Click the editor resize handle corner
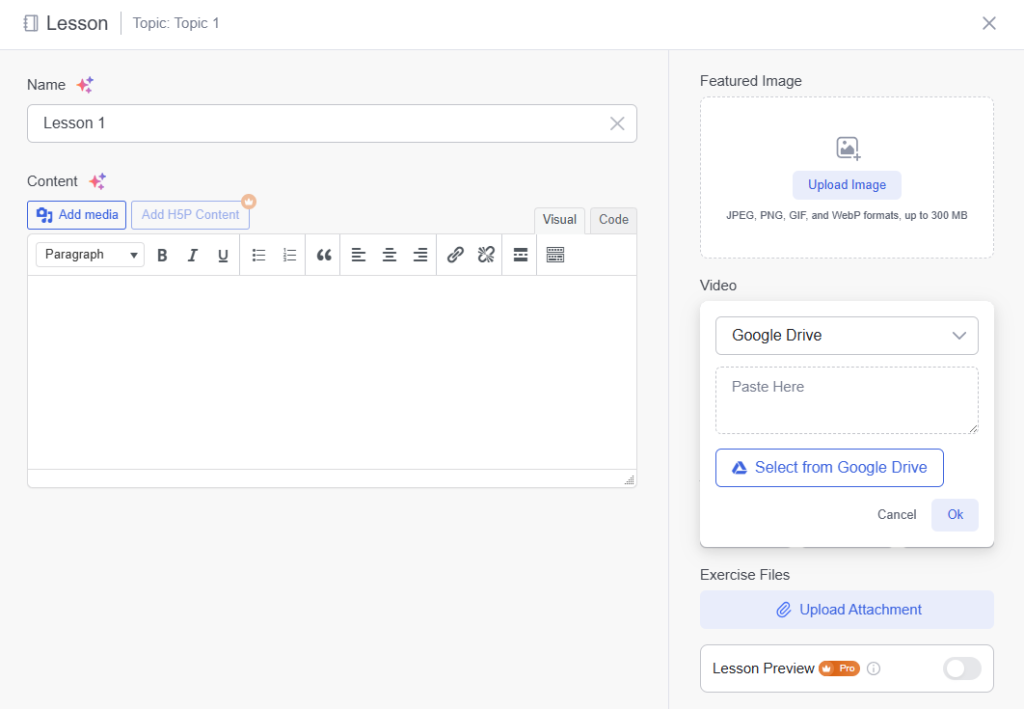 (x=630, y=480)
